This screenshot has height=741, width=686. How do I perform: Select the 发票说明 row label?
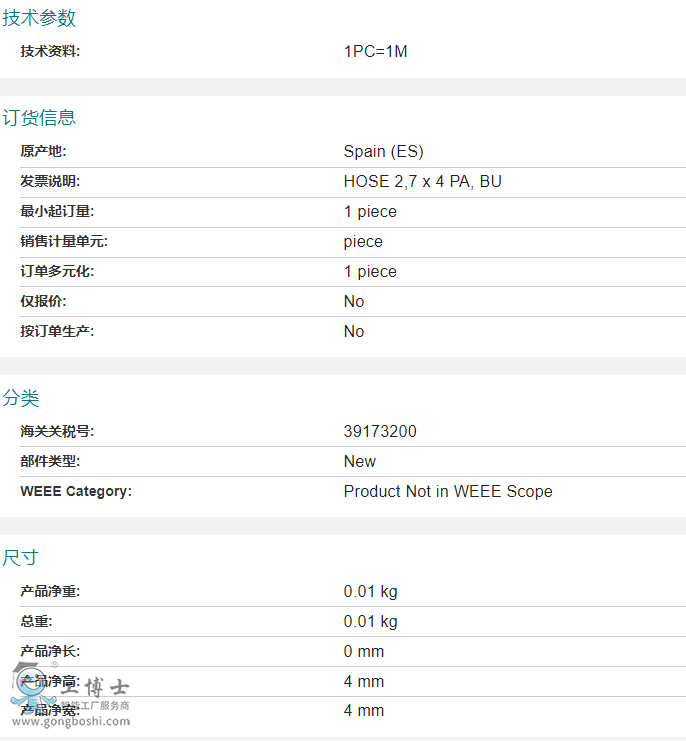click(x=50, y=182)
